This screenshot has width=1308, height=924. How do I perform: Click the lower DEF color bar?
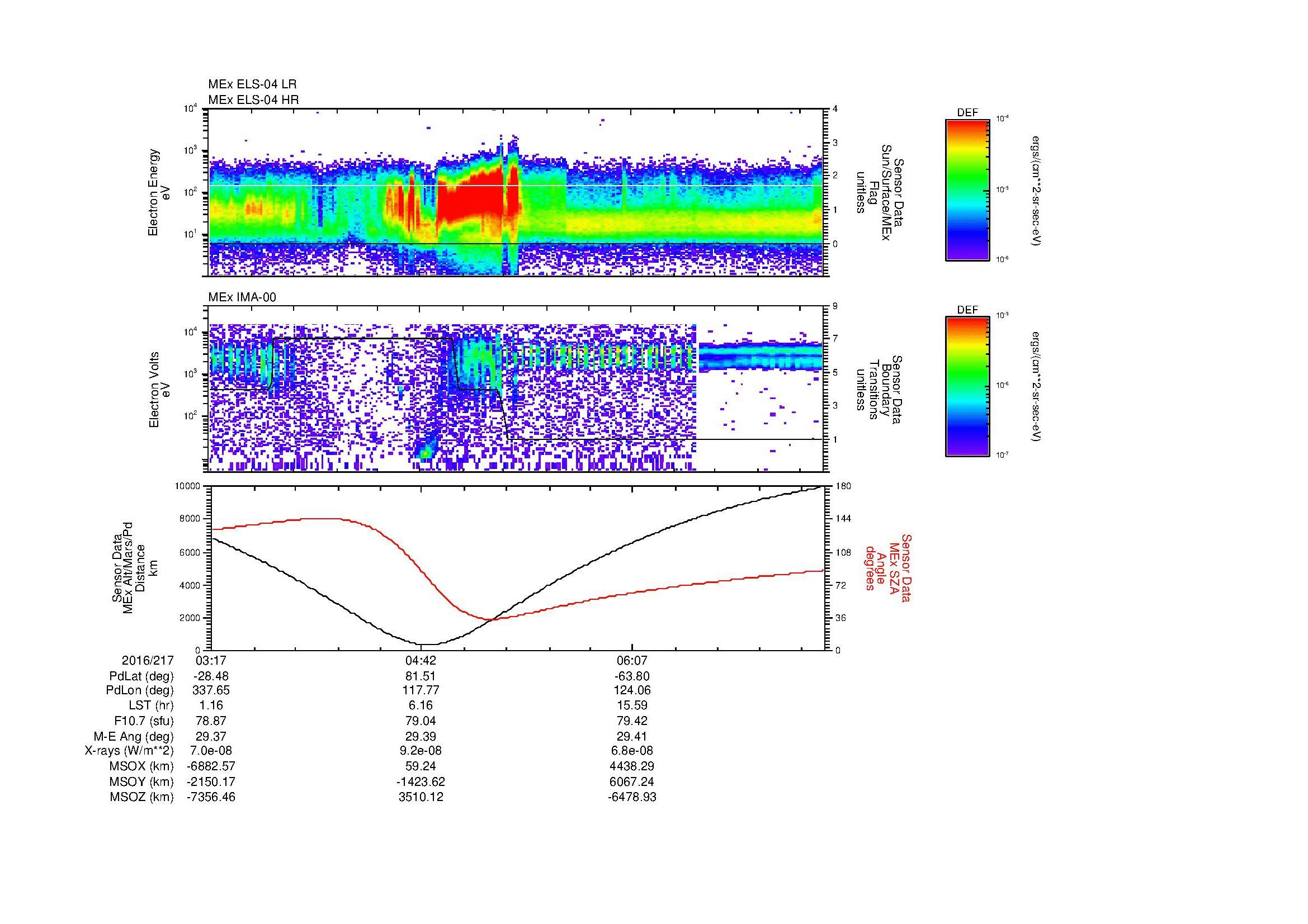pos(967,387)
